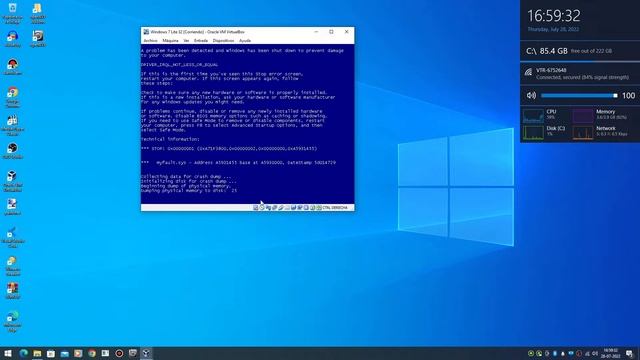
Task: Click the keyboard capture icon beside CTRL DERECHA
Action: [x=319, y=208]
